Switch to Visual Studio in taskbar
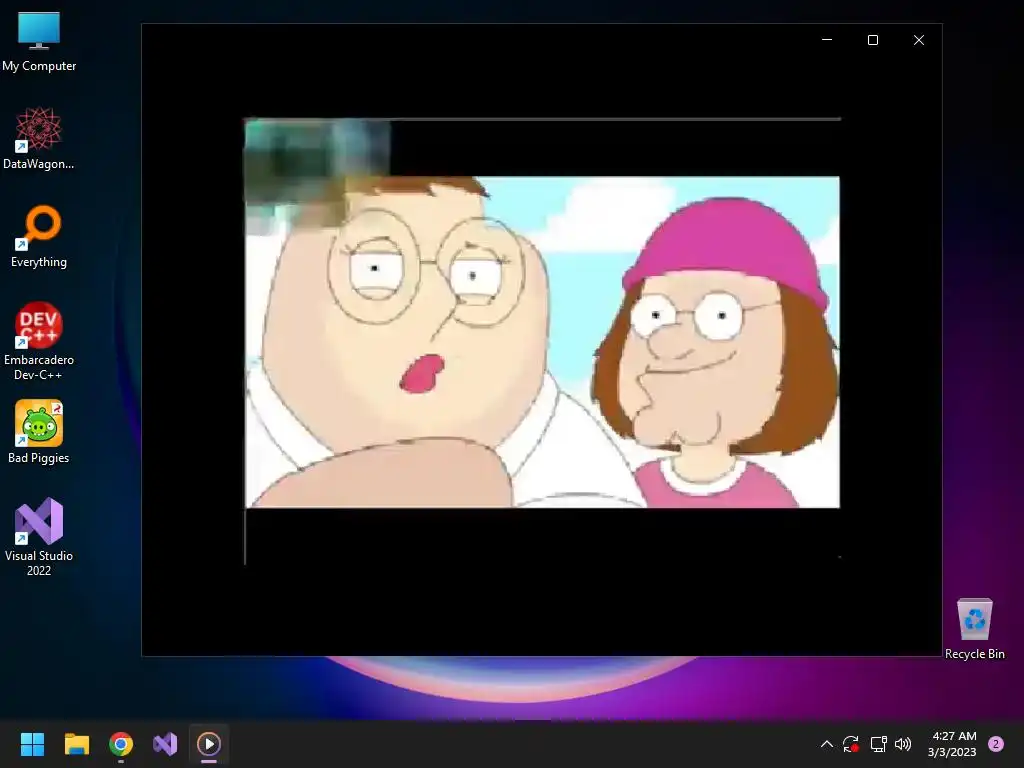Image resolution: width=1024 pixels, height=768 pixels. coord(165,744)
